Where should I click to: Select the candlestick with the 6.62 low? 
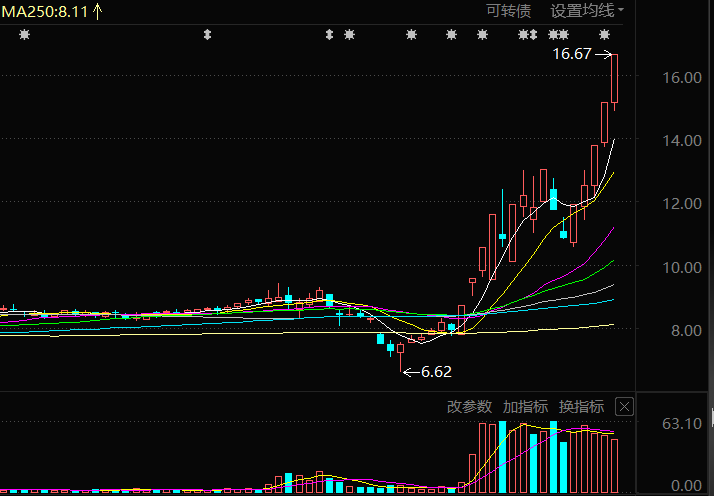(400, 357)
